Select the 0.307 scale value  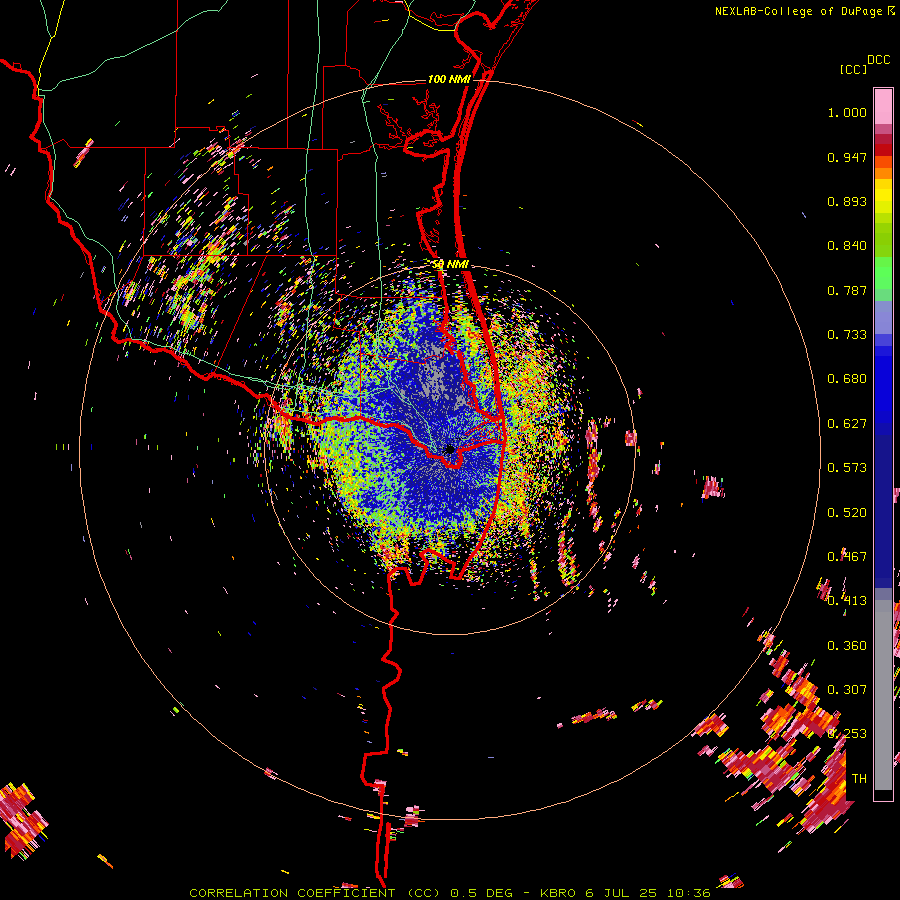point(847,690)
